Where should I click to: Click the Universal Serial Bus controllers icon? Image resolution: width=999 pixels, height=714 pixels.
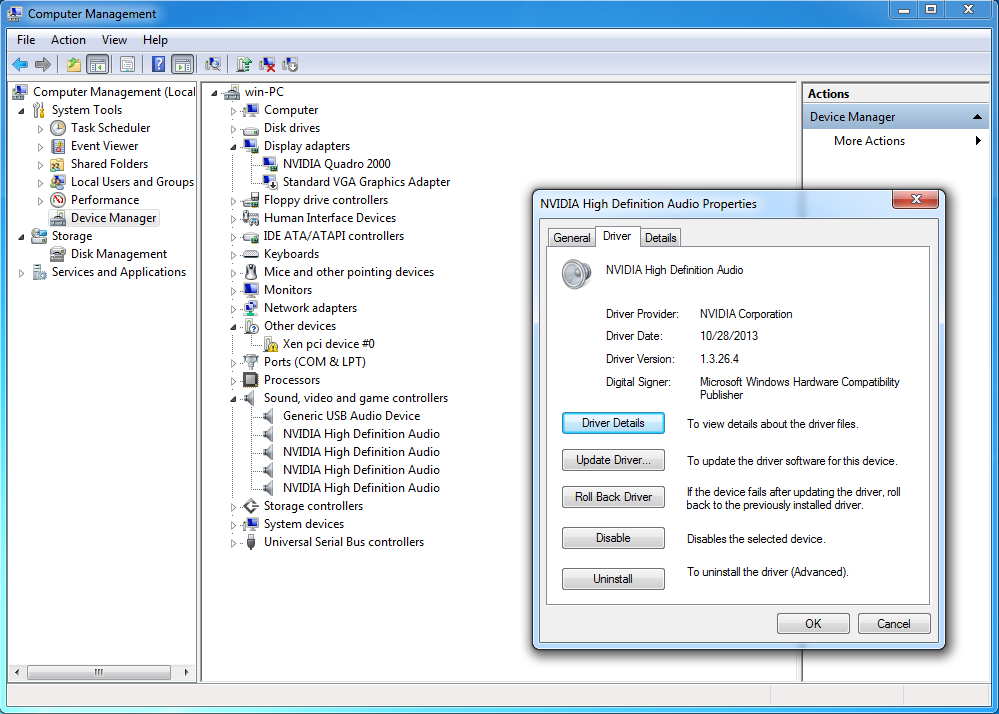251,542
